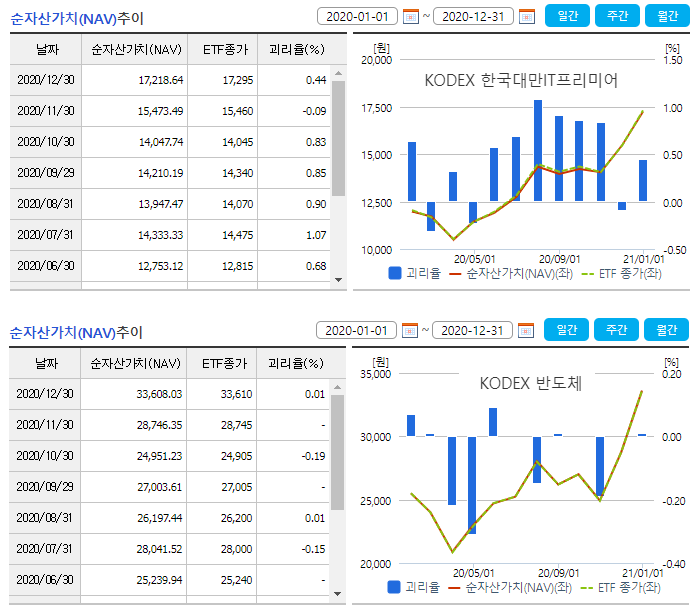
Task: Click the KODEX 한국대만IT프리미어 chart title
Action: tap(521, 80)
